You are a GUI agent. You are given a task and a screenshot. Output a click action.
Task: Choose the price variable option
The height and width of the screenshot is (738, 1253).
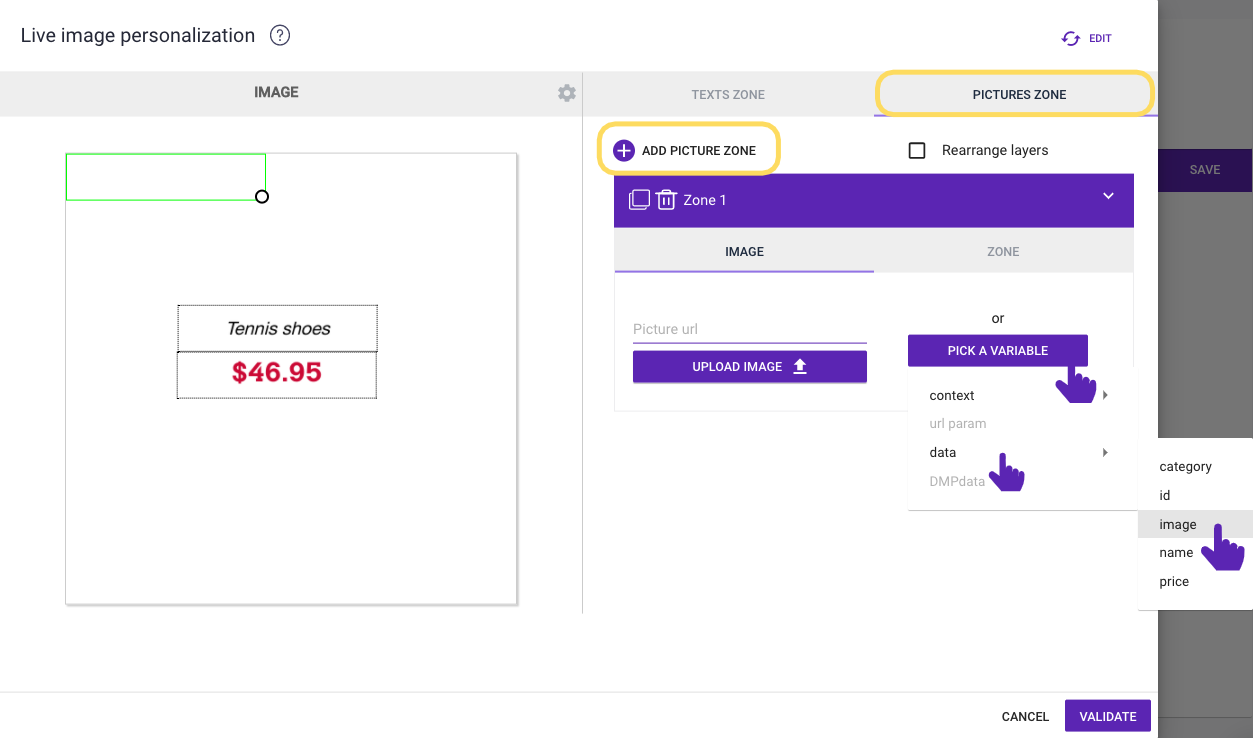(1174, 581)
